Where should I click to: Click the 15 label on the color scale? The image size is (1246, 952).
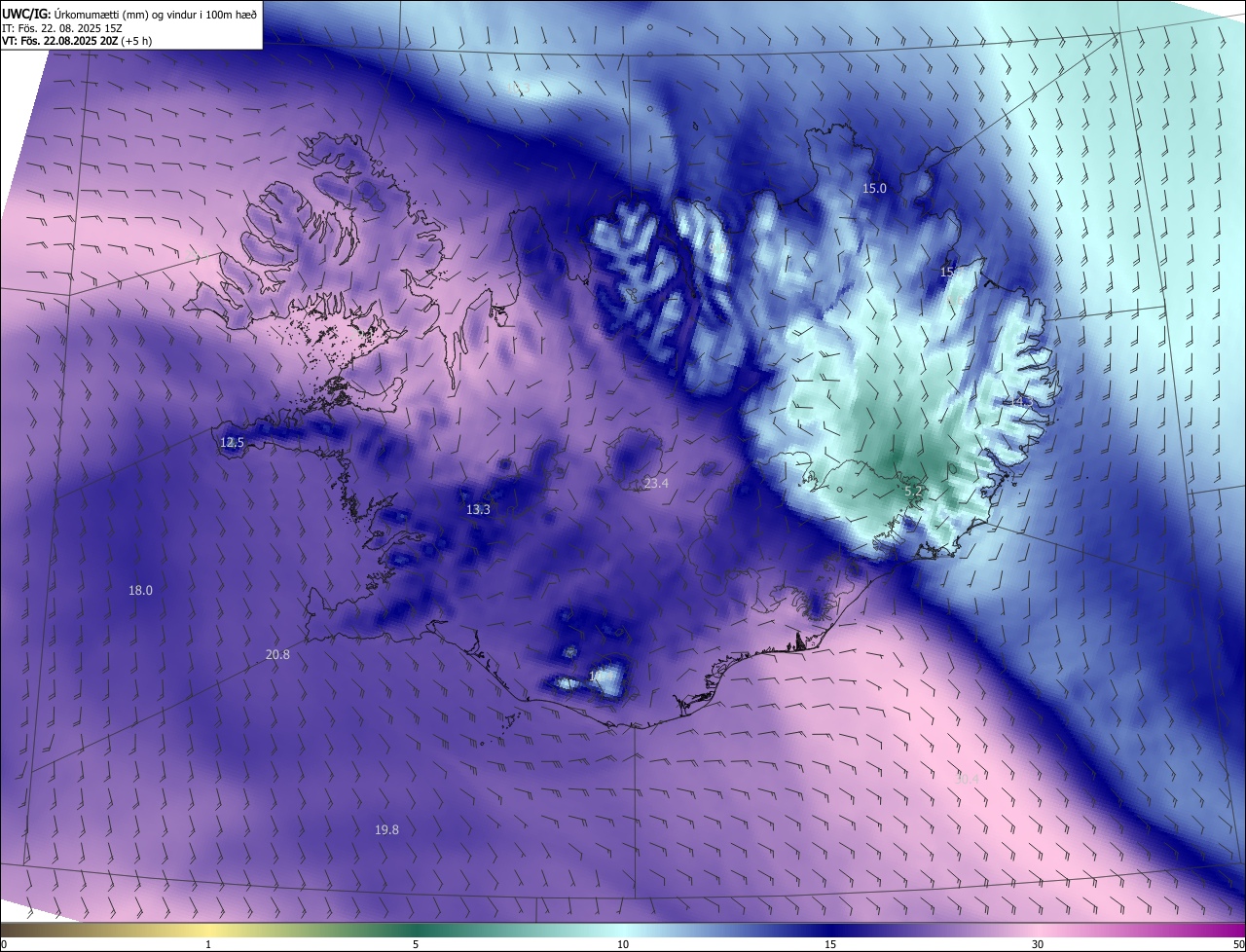(x=830, y=945)
